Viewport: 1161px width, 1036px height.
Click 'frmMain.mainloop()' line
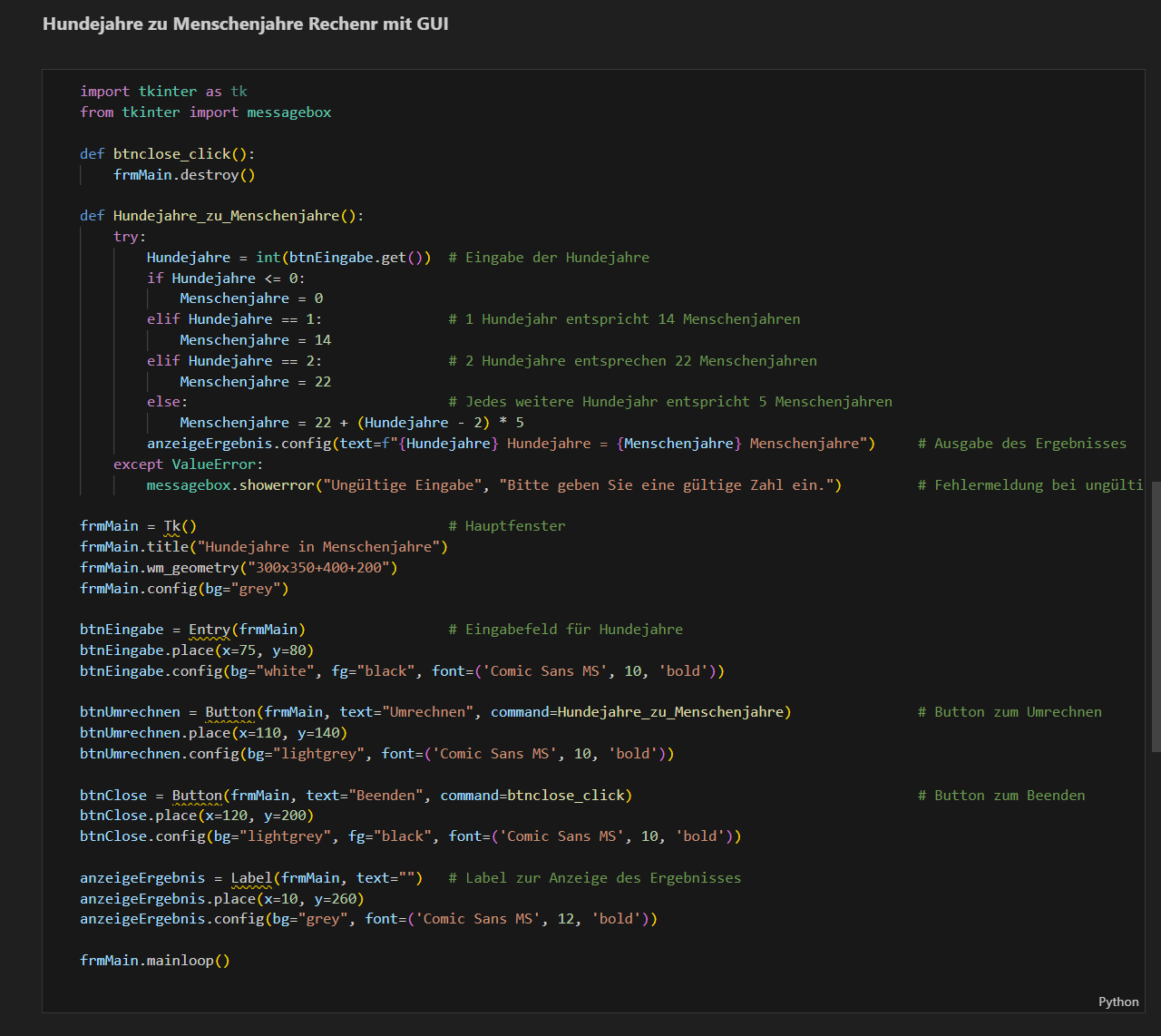pyautogui.click(x=155, y=961)
